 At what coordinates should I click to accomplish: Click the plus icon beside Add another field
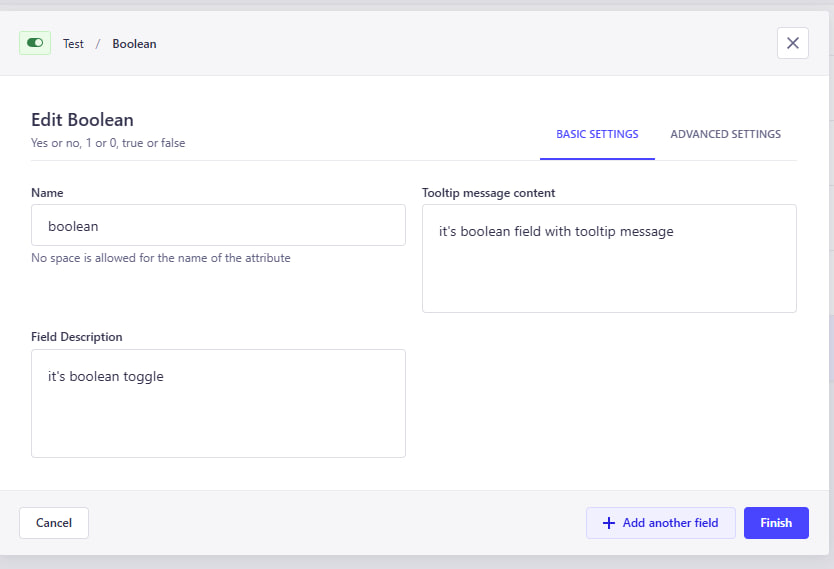click(609, 523)
